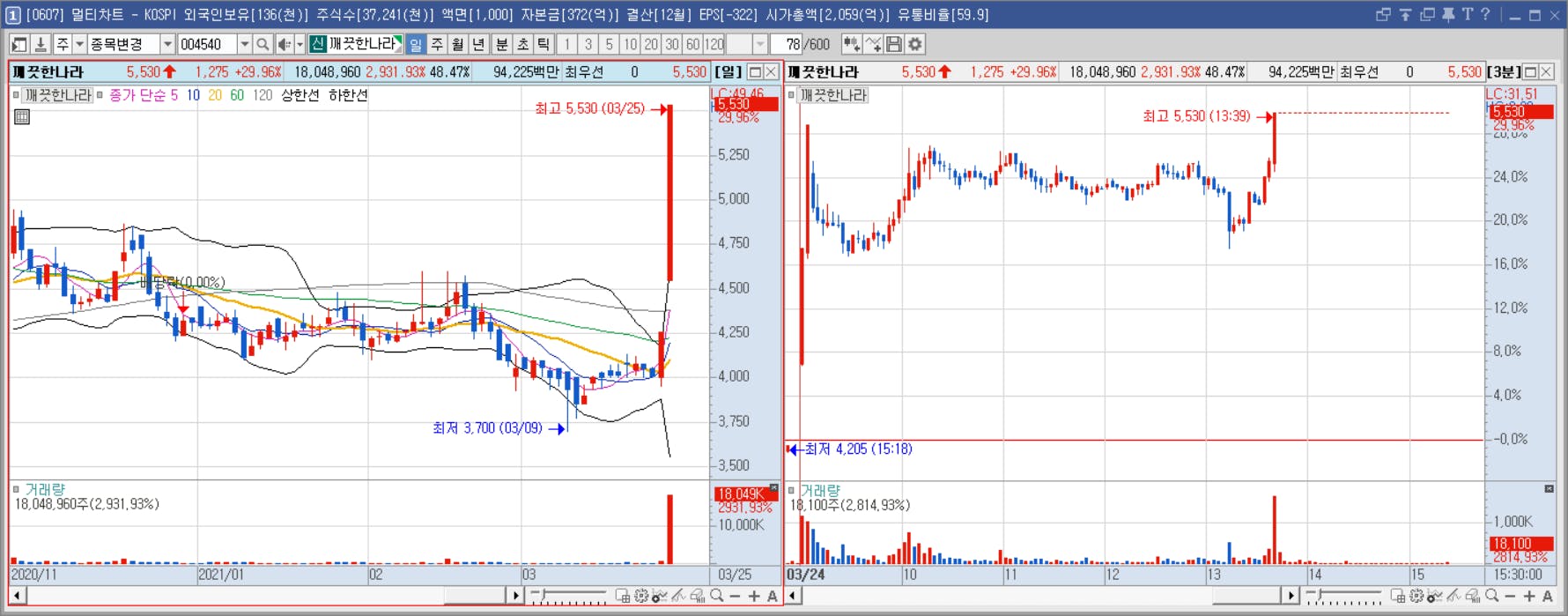Open the stock code 004540 dropdown
Screen dimensions: 1568x616
tap(245, 44)
